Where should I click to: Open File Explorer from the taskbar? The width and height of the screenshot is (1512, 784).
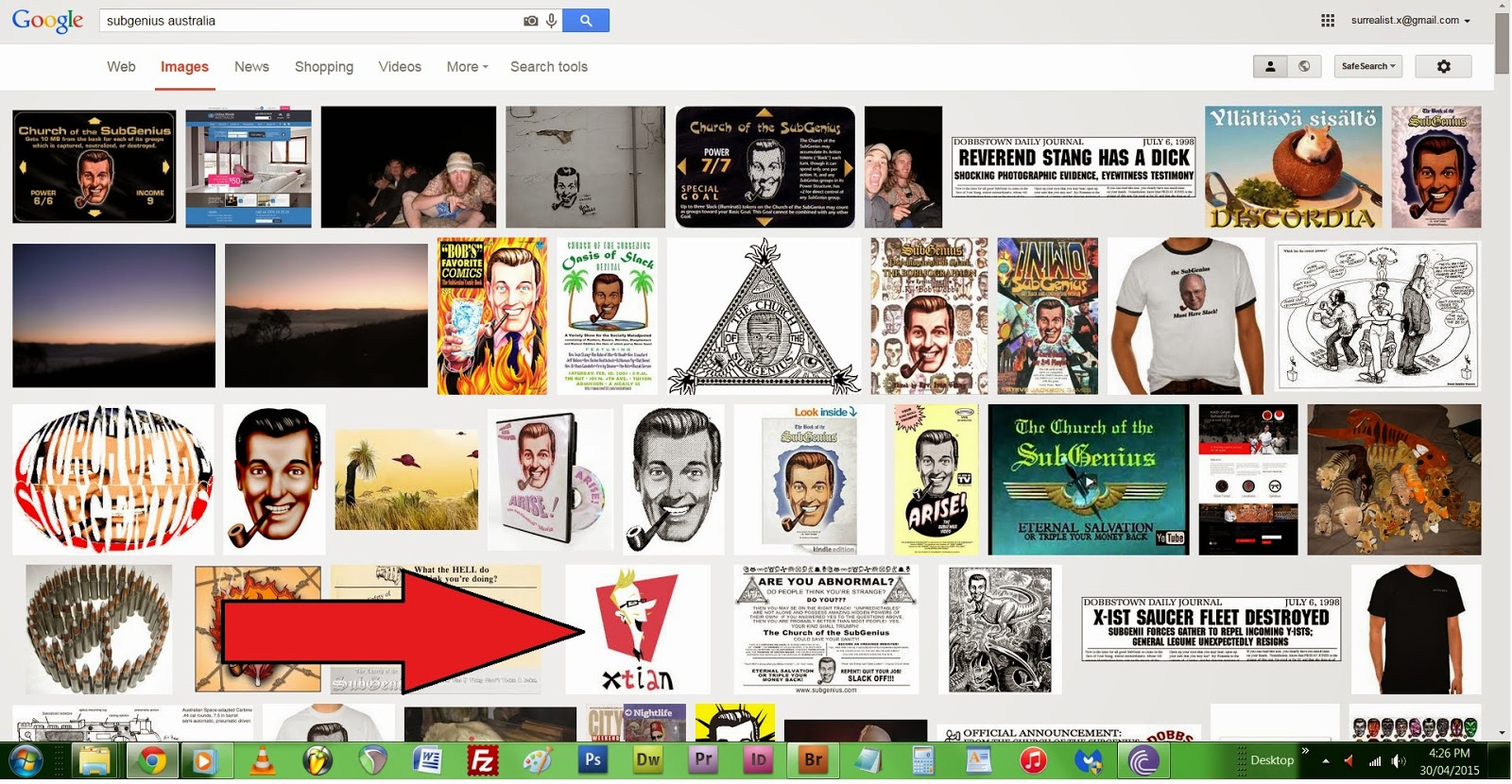pos(94,760)
